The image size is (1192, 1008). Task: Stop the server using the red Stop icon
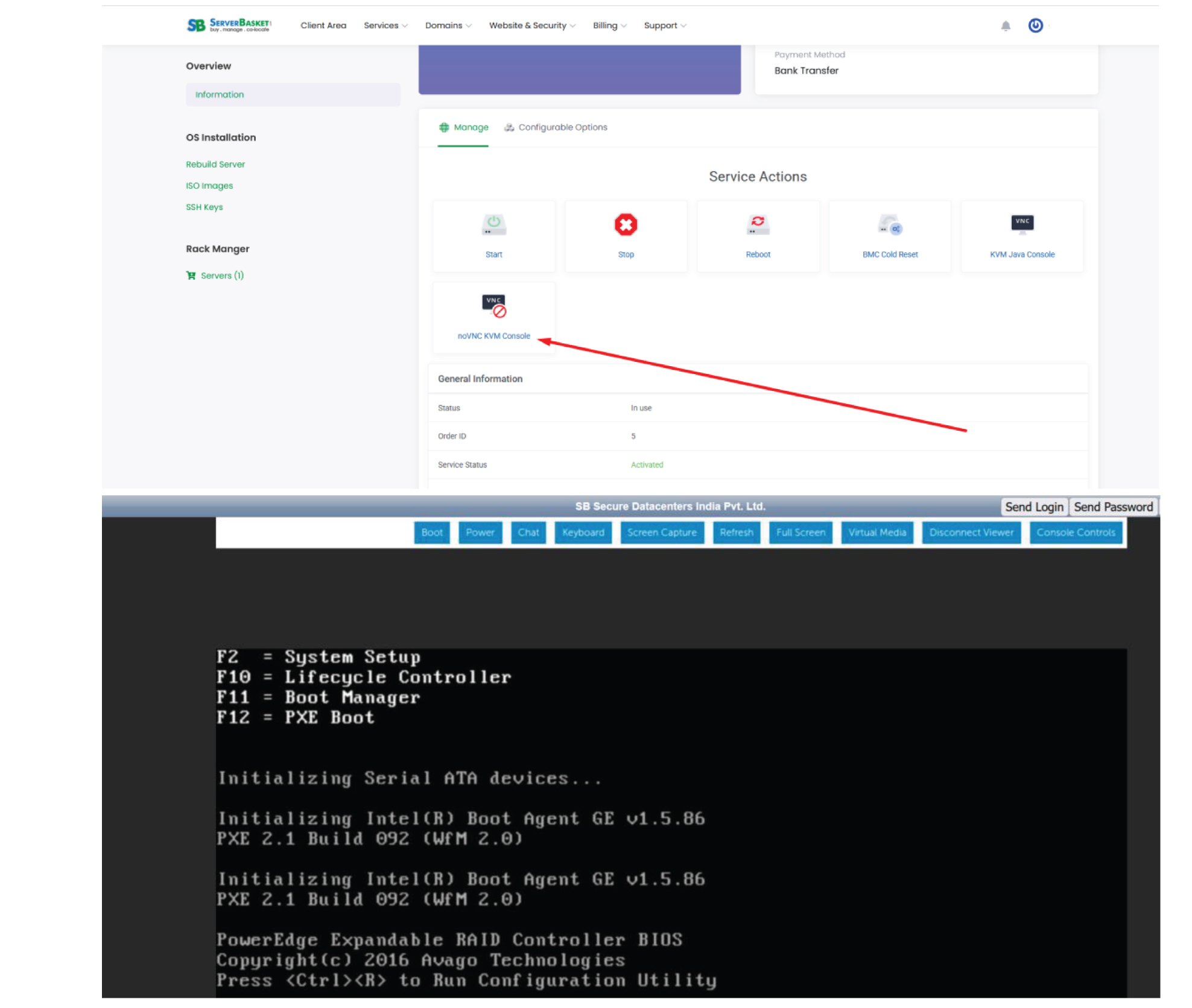626,235
